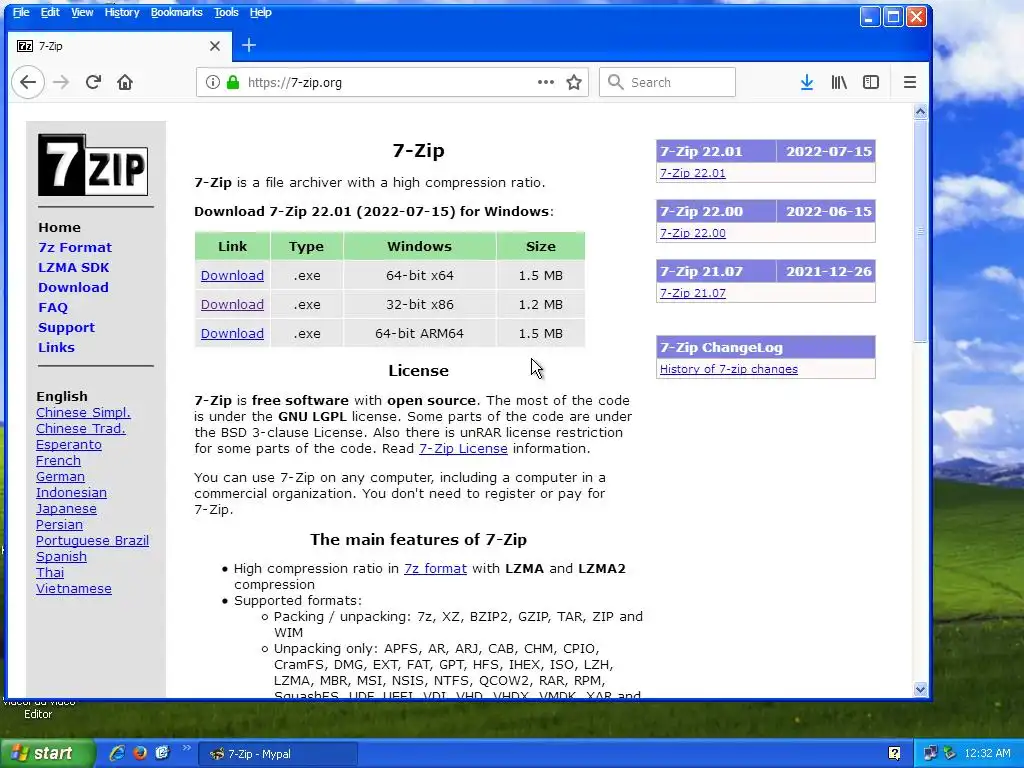Screen dimensions: 1024x768
Task: Open the hamburger application menu
Action: click(910, 82)
